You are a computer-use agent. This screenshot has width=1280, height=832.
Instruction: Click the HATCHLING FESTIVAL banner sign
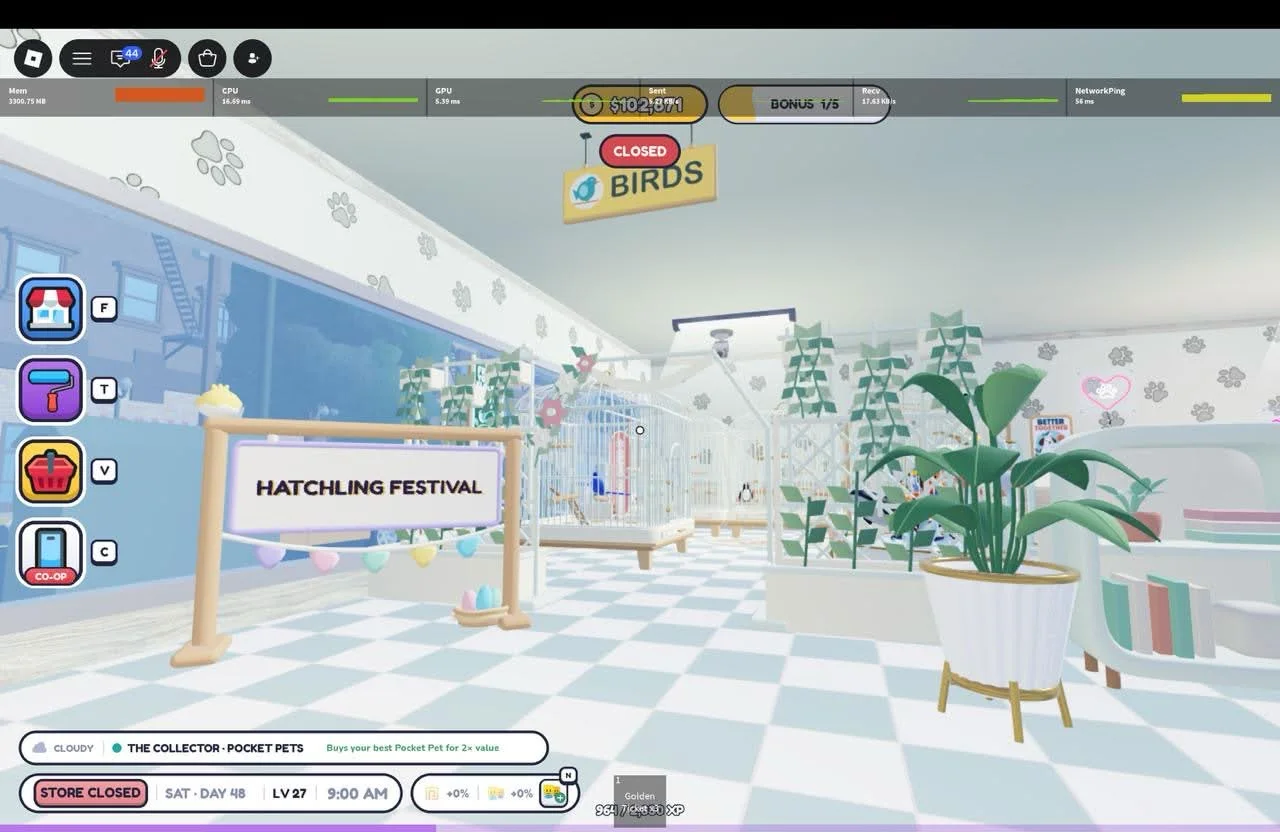(365, 487)
